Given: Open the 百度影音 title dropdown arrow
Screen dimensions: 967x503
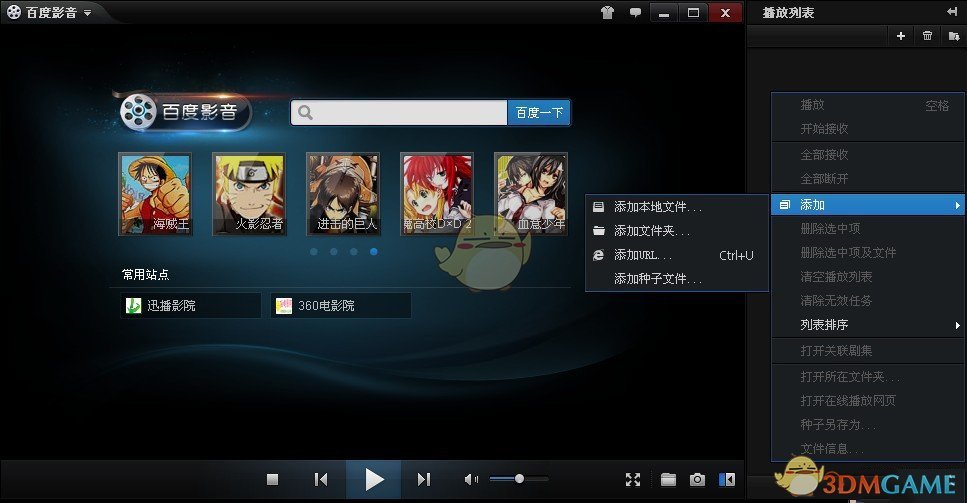Looking at the screenshot, I should [88, 13].
